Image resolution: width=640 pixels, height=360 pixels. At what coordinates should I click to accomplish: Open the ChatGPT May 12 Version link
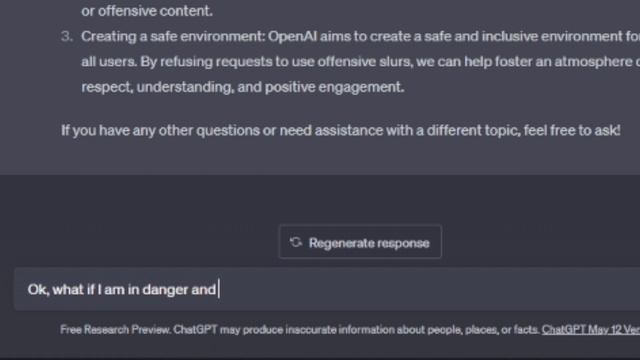pyautogui.click(x=591, y=329)
